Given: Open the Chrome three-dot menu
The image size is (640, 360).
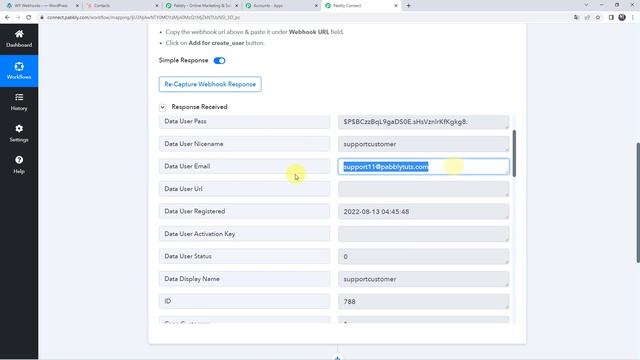Looking at the screenshot, I should click(633, 18).
